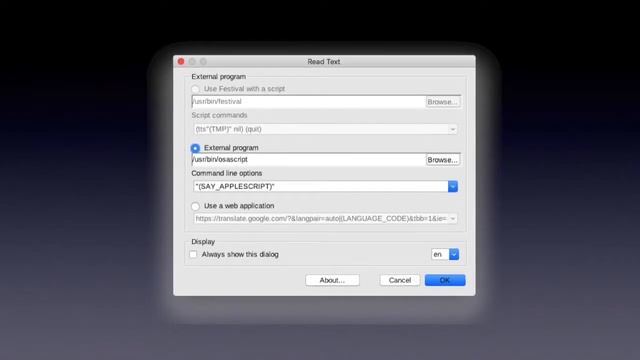This screenshot has width=640, height=360.
Task: Click the Script commands label
Action: pyautogui.click(x=219, y=115)
